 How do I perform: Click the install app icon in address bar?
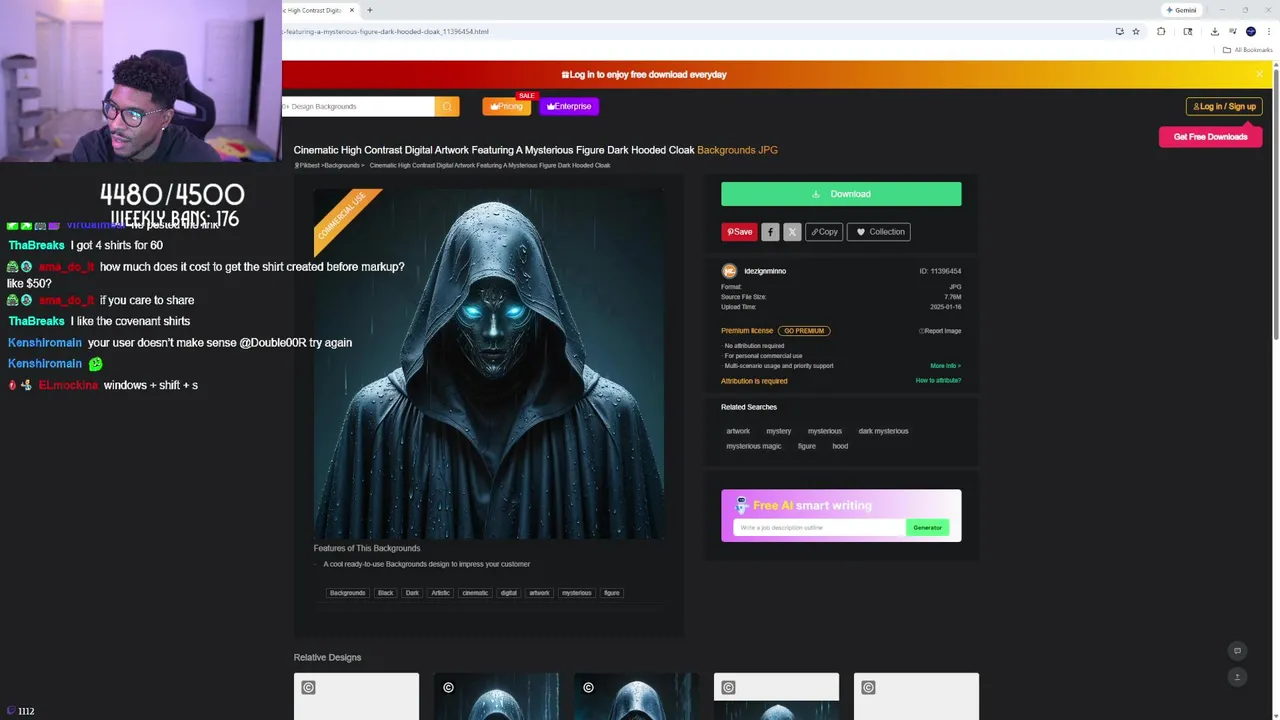(x=1119, y=31)
